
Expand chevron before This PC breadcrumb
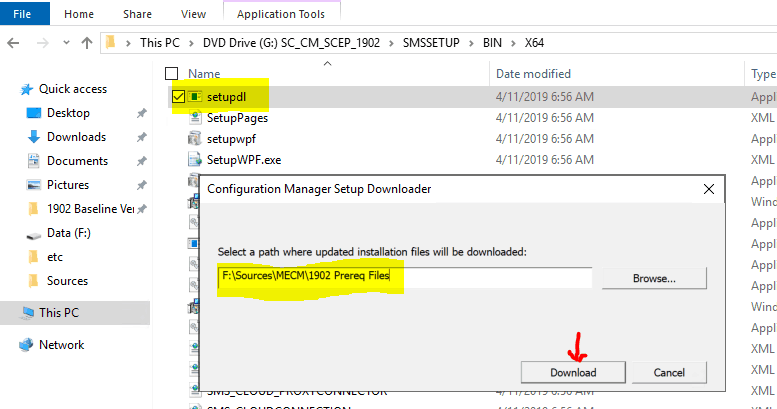coord(128,43)
